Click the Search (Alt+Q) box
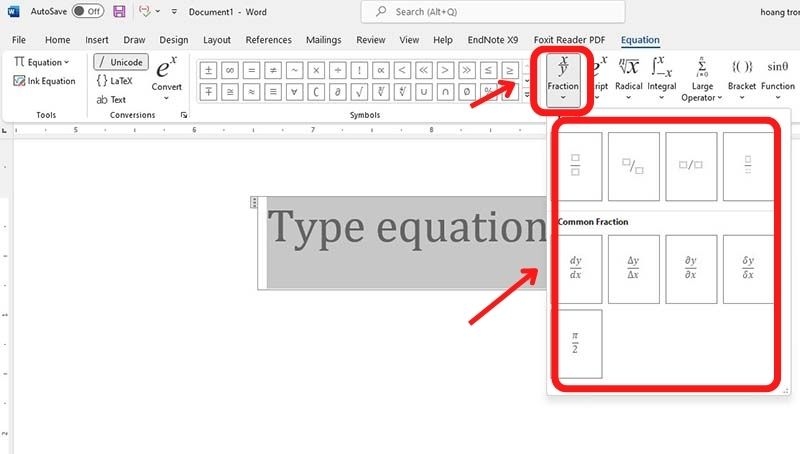Screen dimensions: 800x454 tap(493, 12)
